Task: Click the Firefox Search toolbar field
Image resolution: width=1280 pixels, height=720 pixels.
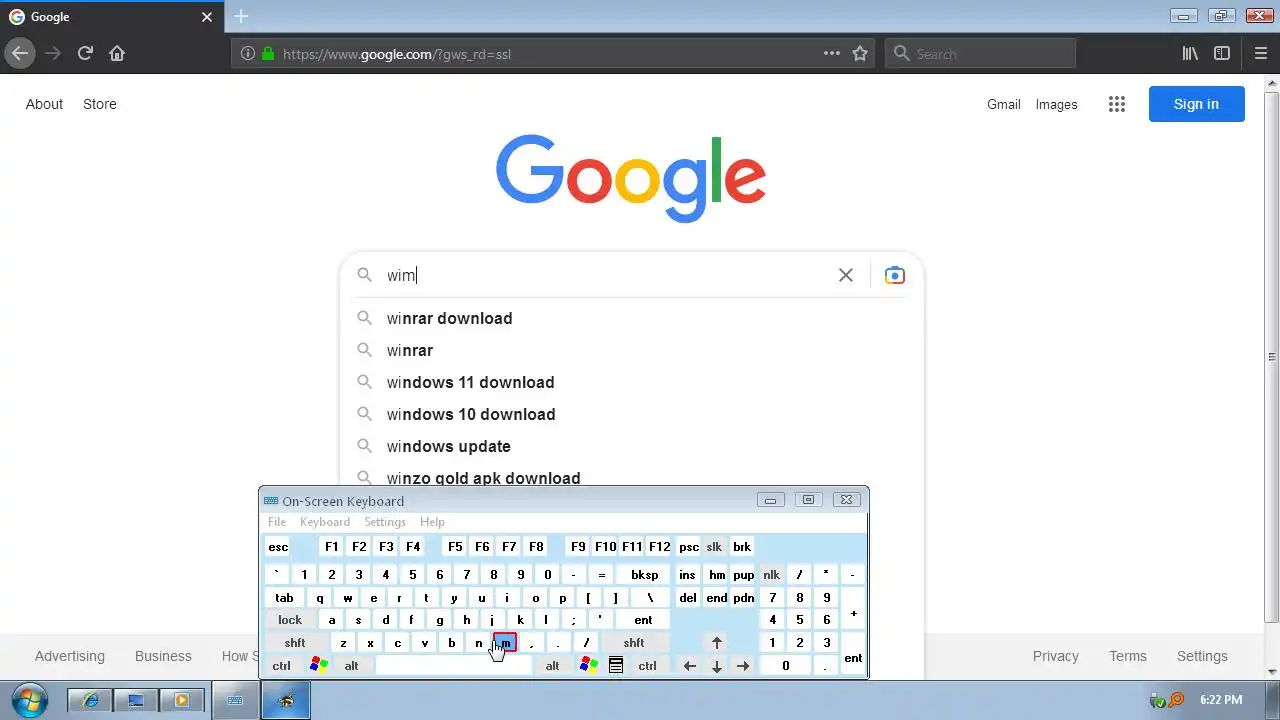Action: (980, 54)
